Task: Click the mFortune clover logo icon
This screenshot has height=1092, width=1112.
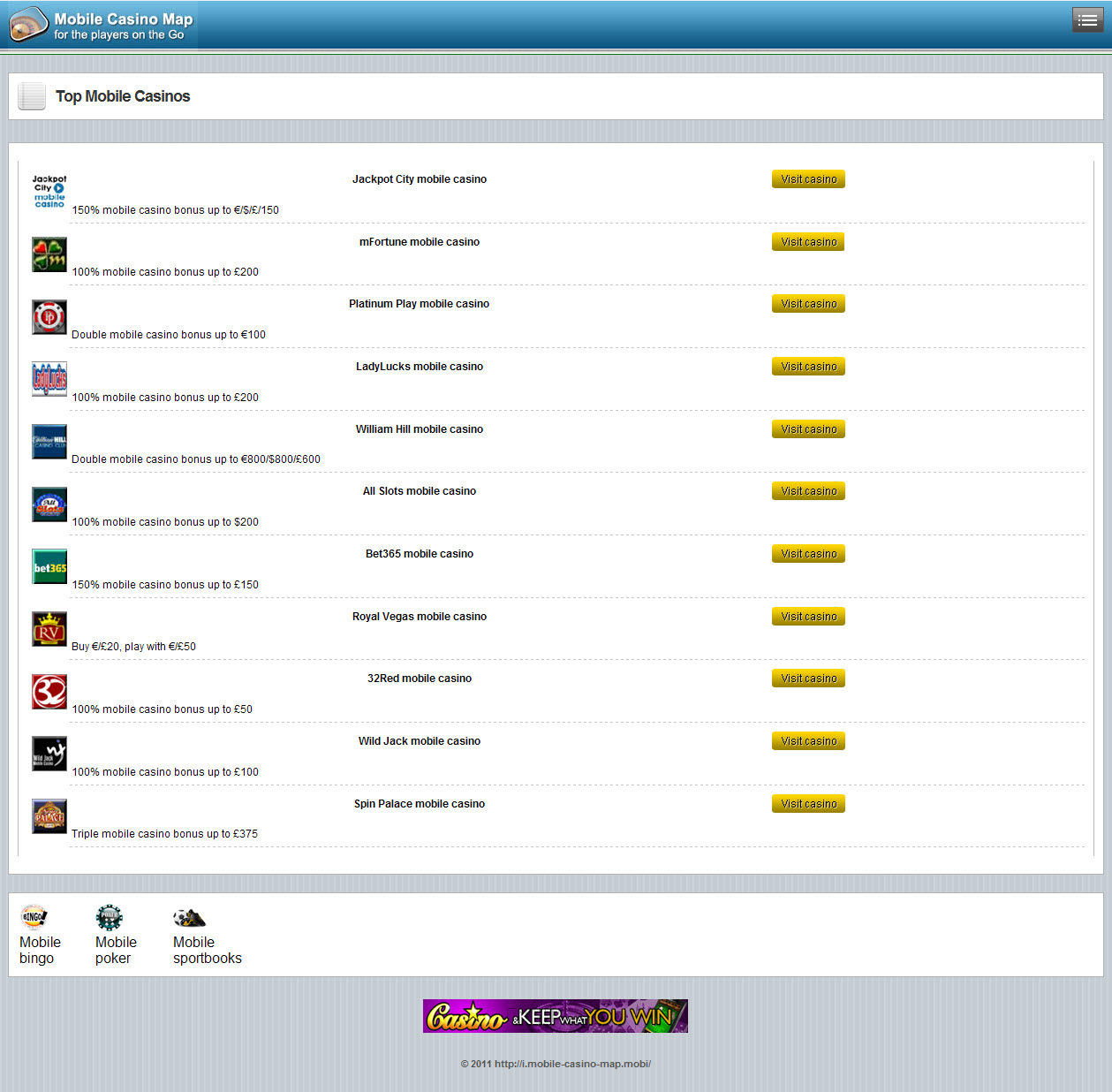Action: (49, 254)
